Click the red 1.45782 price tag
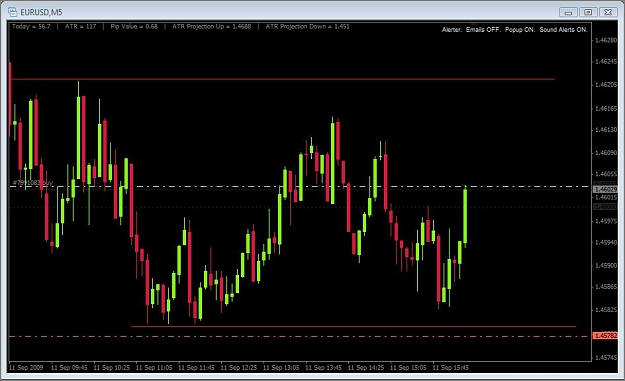Screen dimensions: 625x381 pos(605,336)
